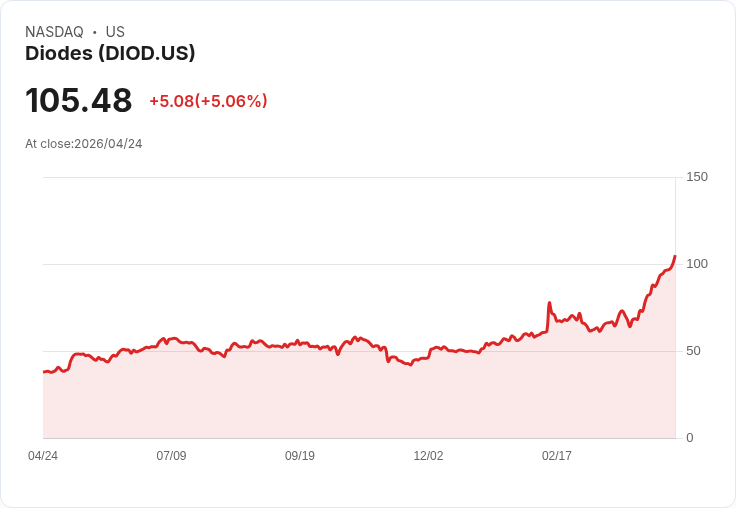Click the final highest point of the price line
This screenshot has height=508, width=736.
pyautogui.click(x=675, y=256)
